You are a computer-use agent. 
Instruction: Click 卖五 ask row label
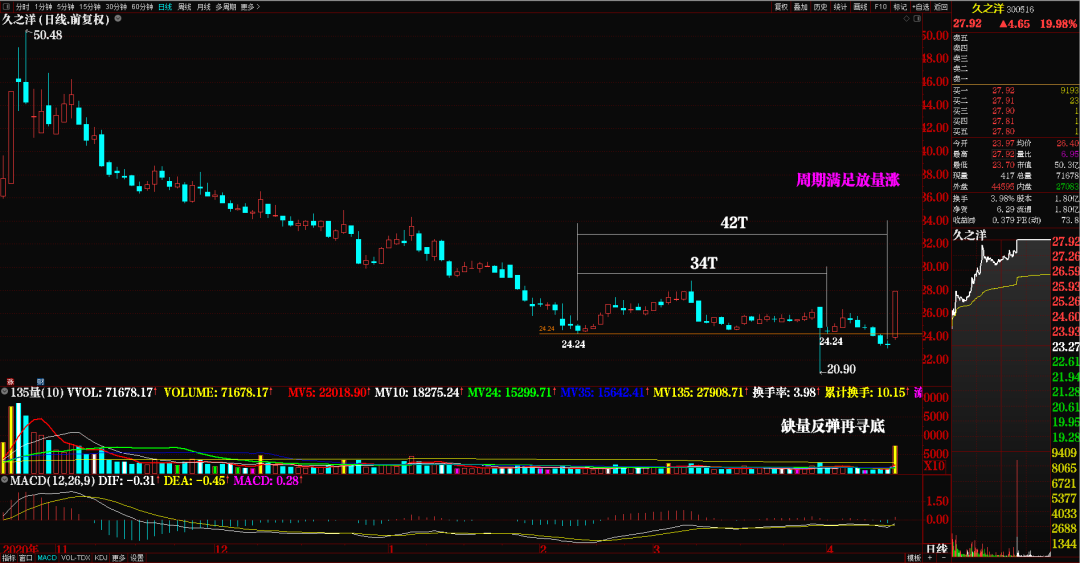(960, 38)
